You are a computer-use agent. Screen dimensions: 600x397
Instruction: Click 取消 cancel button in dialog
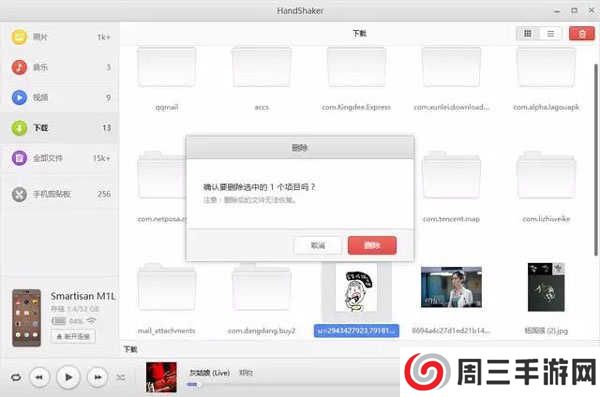(x=318, y=245)
